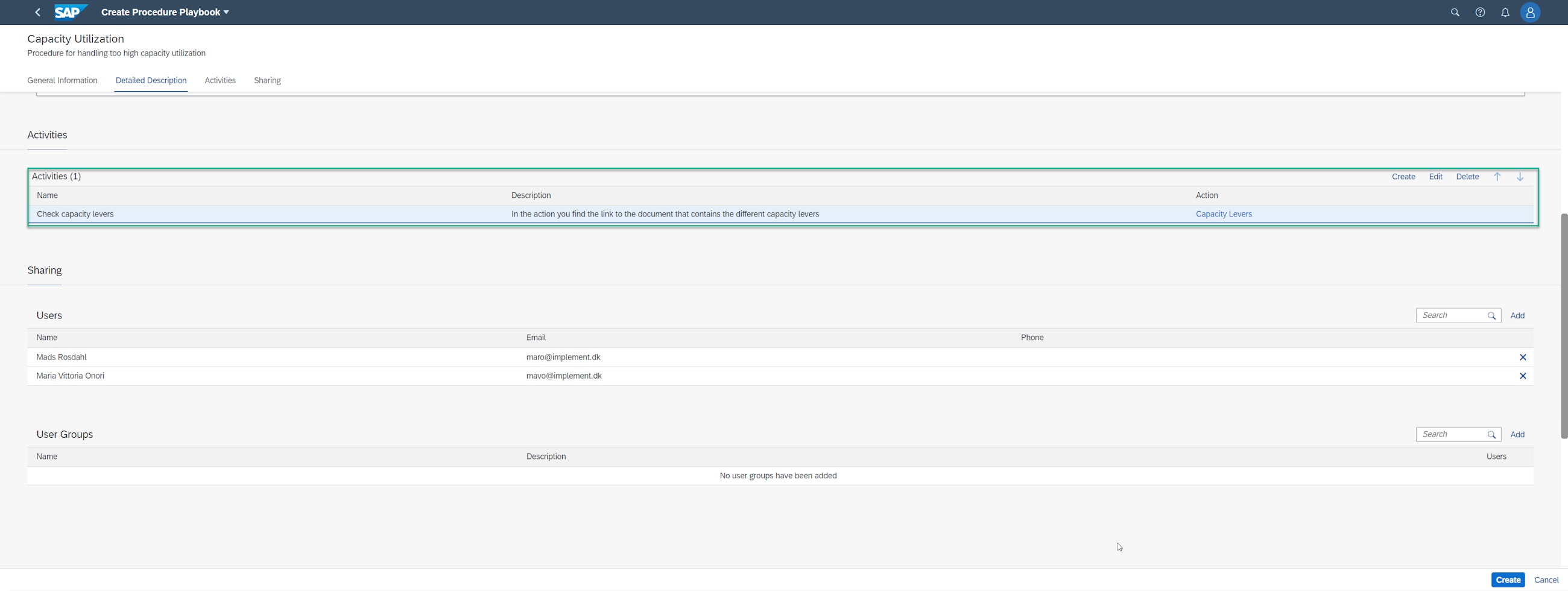Go to the Activities tab

[x=220, y=80]
